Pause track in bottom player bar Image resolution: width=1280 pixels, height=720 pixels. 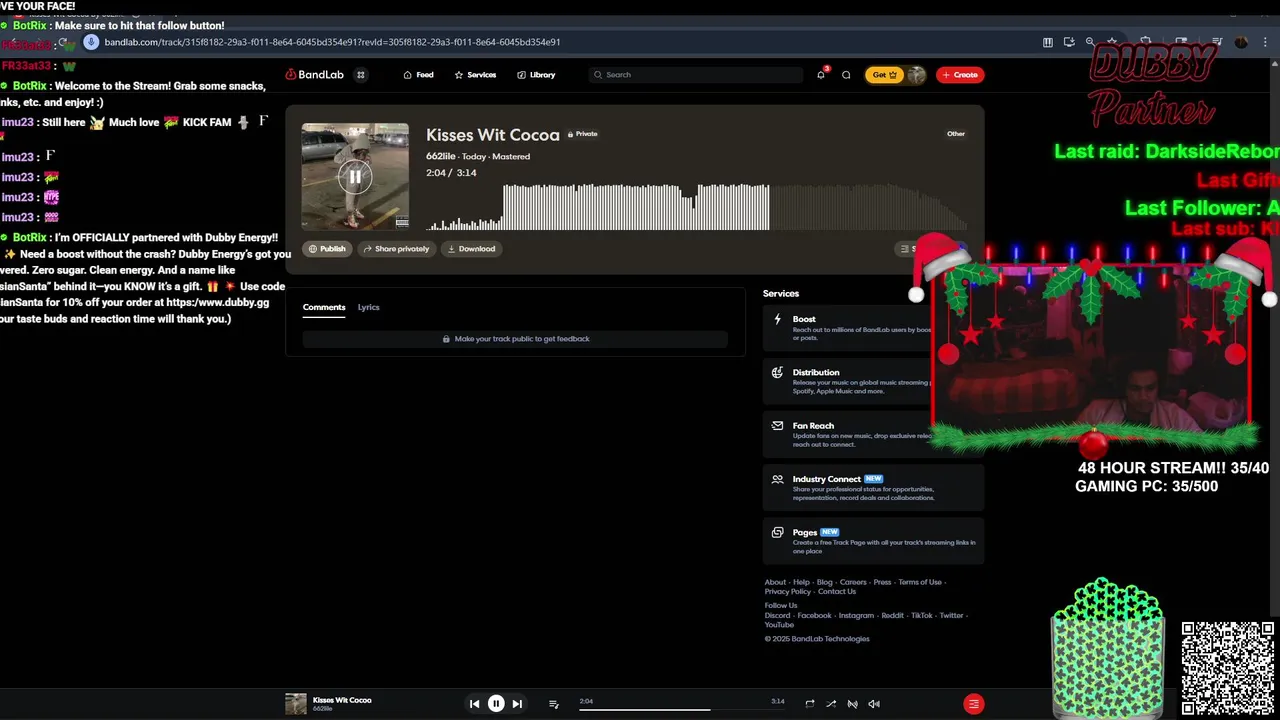tap(496, 704)
